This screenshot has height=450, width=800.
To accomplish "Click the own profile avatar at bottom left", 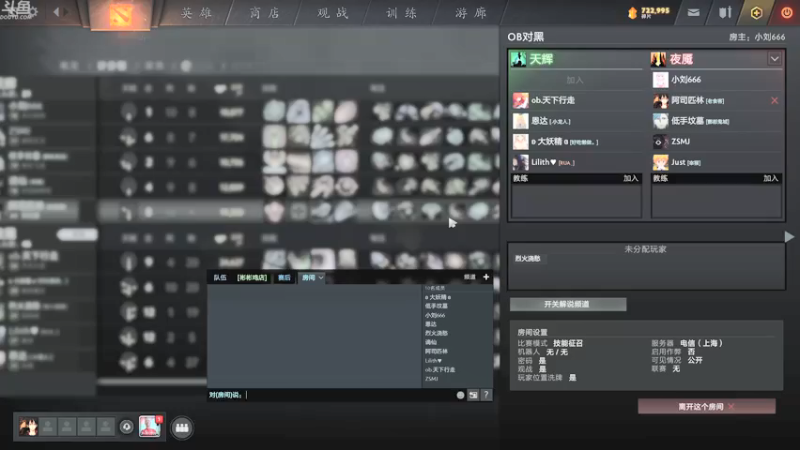I will click(x=29, y=427).
